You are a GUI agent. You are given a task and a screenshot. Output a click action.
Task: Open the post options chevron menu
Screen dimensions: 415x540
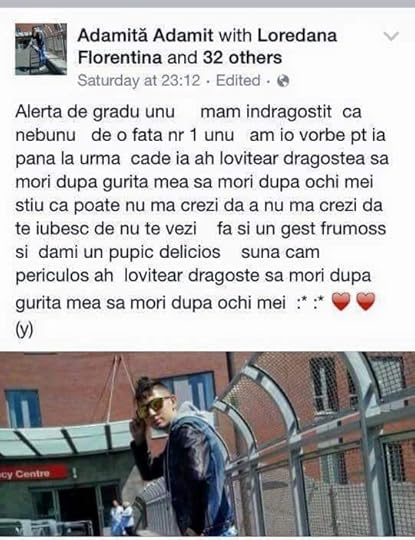(391, 36)
